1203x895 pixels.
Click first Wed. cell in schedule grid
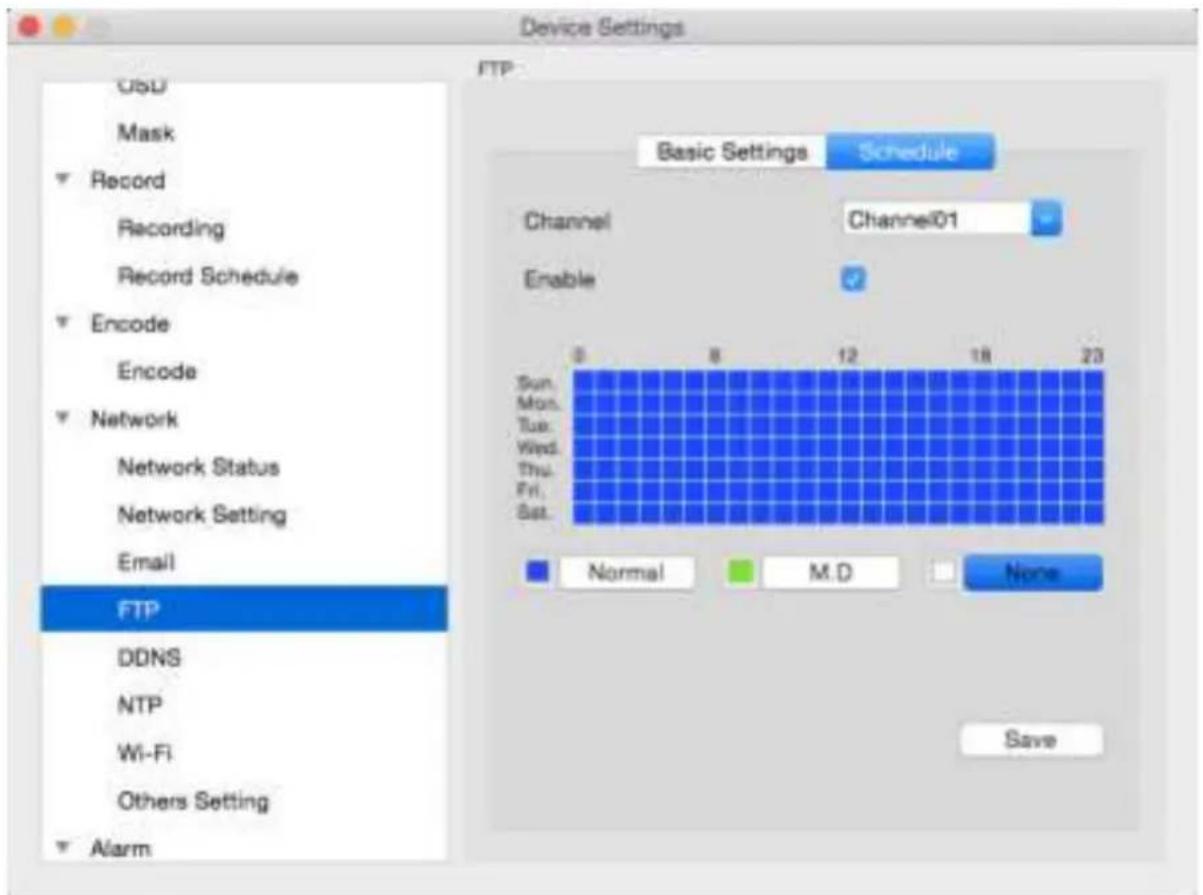[584, 447]
